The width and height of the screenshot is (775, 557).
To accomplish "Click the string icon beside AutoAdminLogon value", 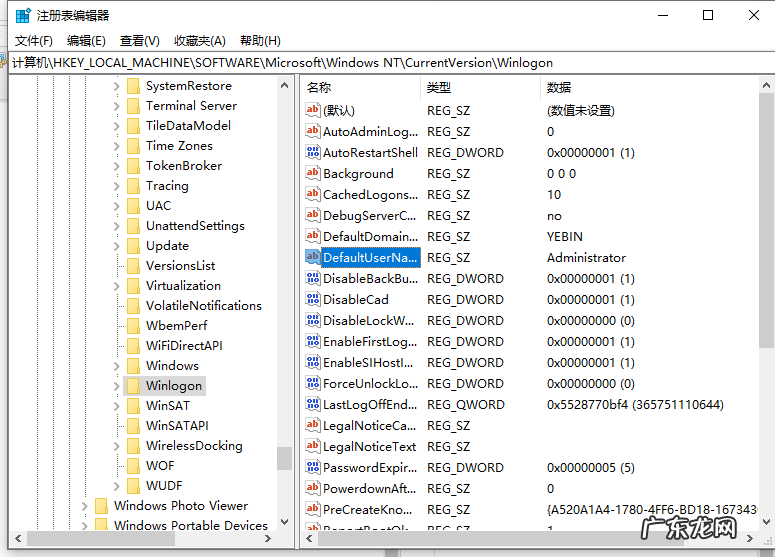I will click(312, 131).
